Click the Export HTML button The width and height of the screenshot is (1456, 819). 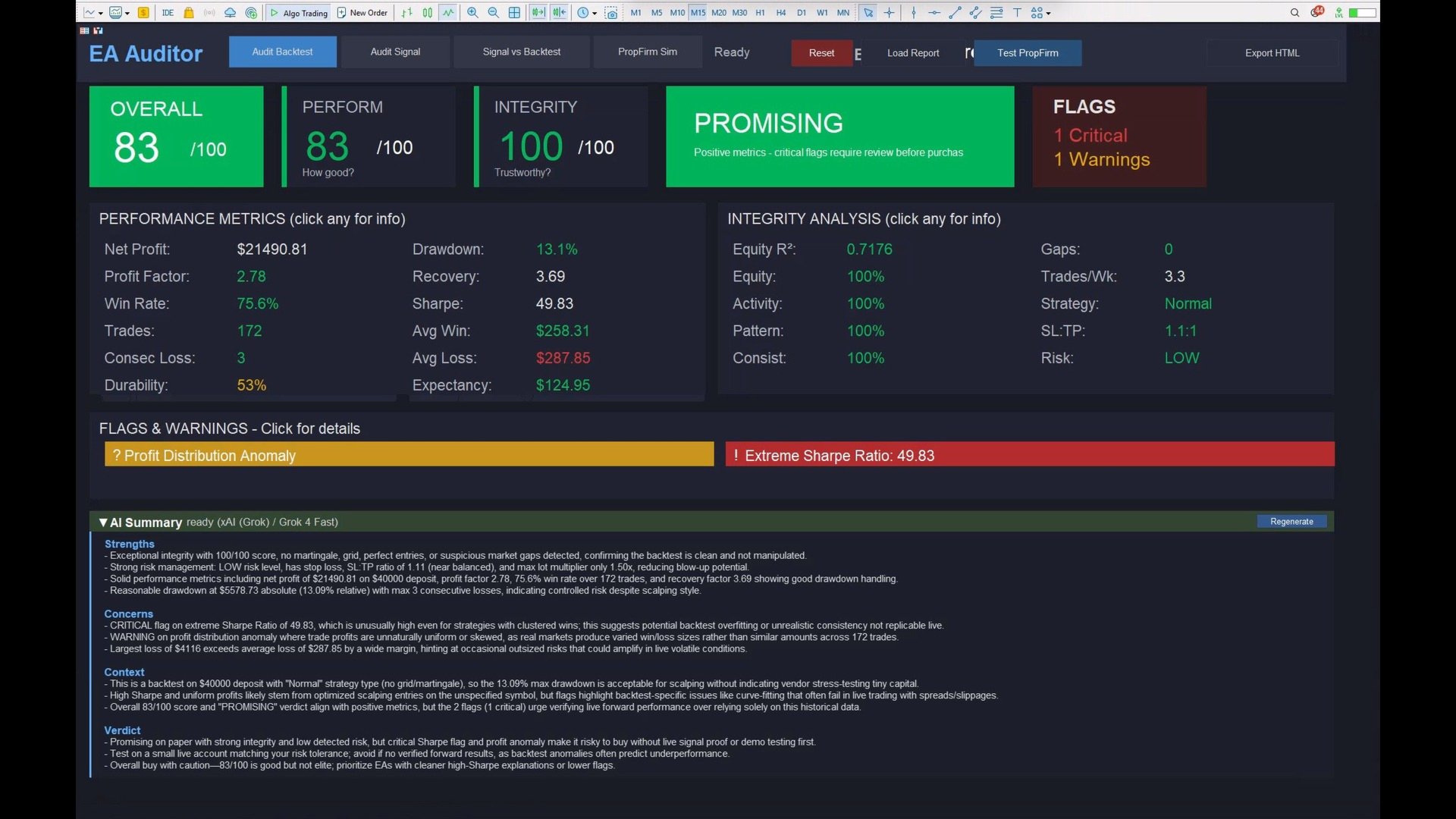(1272, 53)
